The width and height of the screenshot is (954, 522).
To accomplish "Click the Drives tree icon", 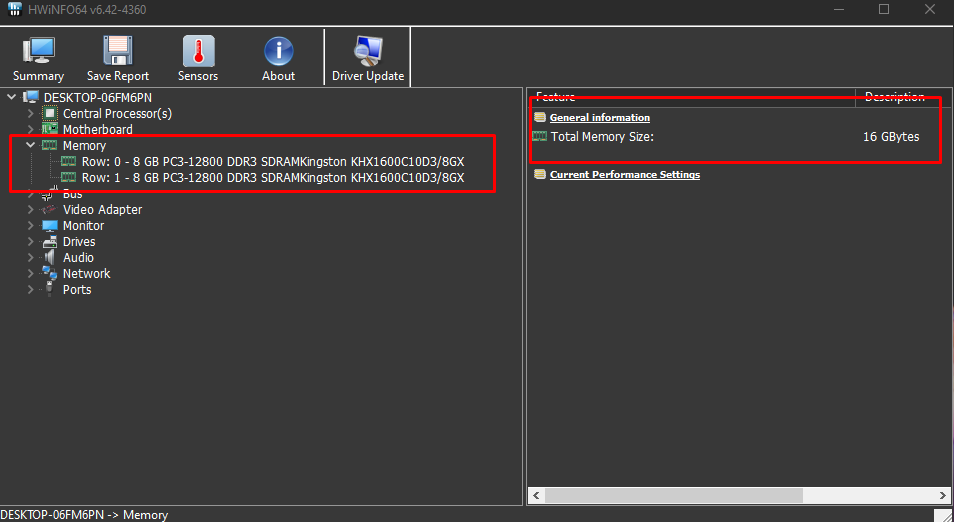I will tap(50, 242).
